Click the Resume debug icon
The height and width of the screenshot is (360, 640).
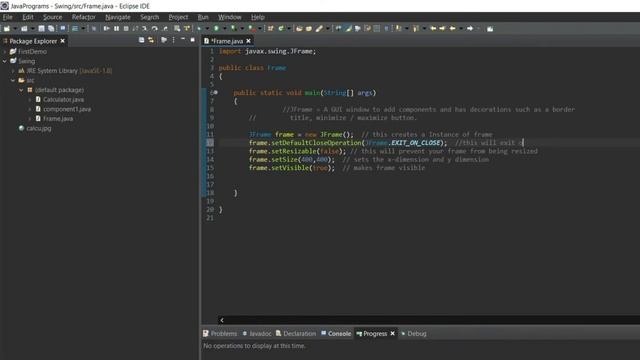pos(106,29)
